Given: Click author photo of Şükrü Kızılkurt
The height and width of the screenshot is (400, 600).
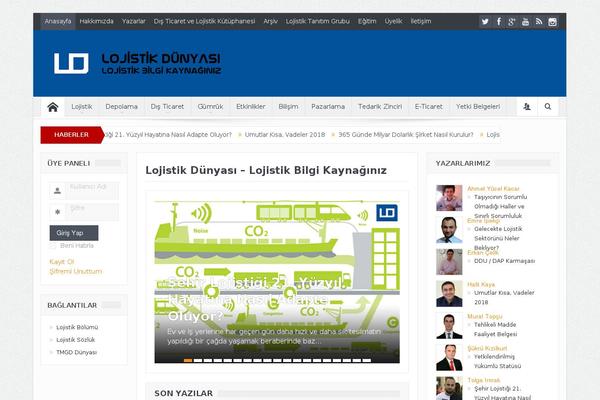Looking at the screenshot, I should [449, 358].
